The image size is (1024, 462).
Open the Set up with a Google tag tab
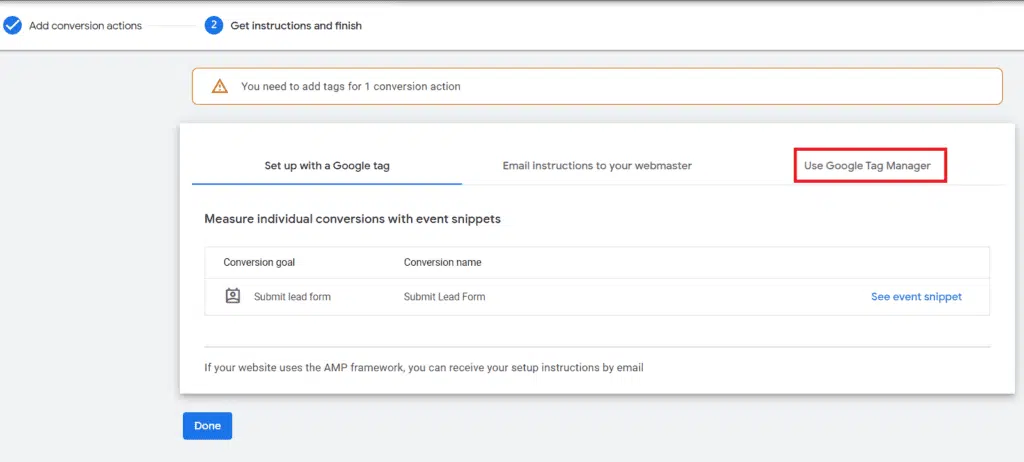coord(327,165)
